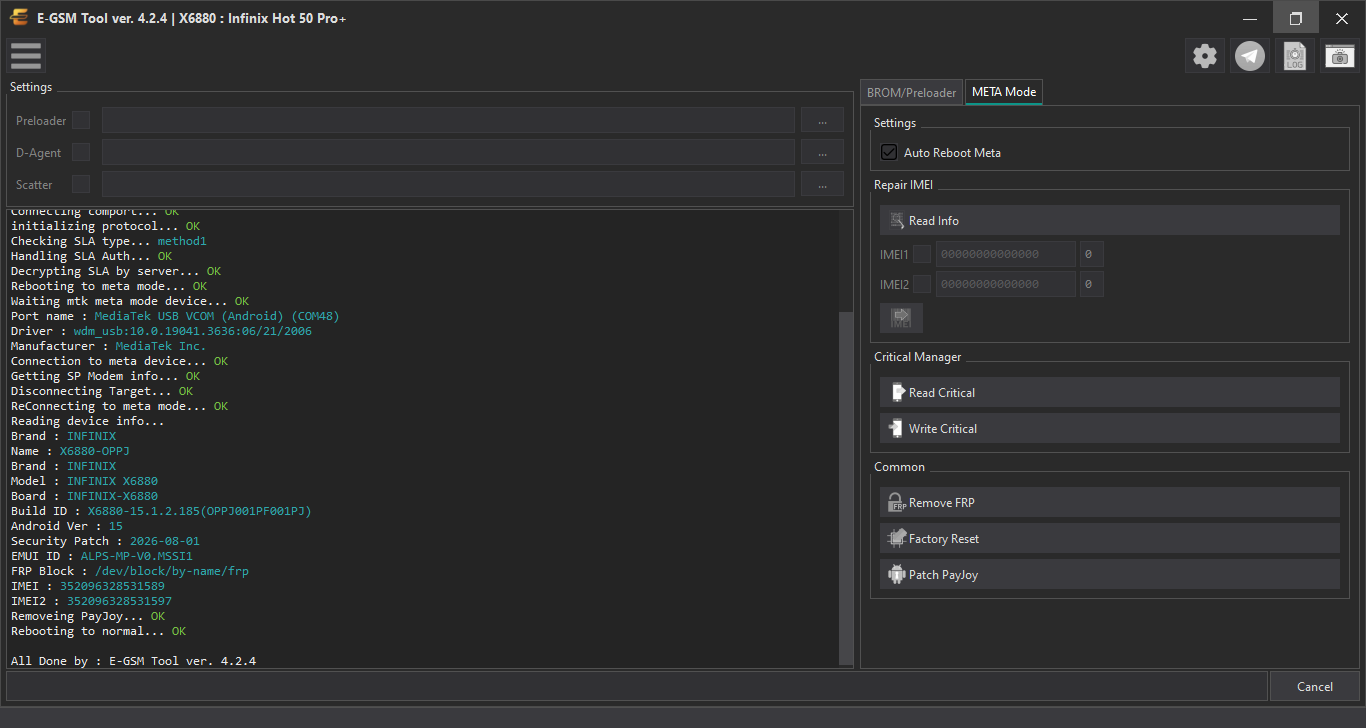Click the Remove FRP button
The height and width of the screenshot is (728, 1366).
[x=1109, y=502]
